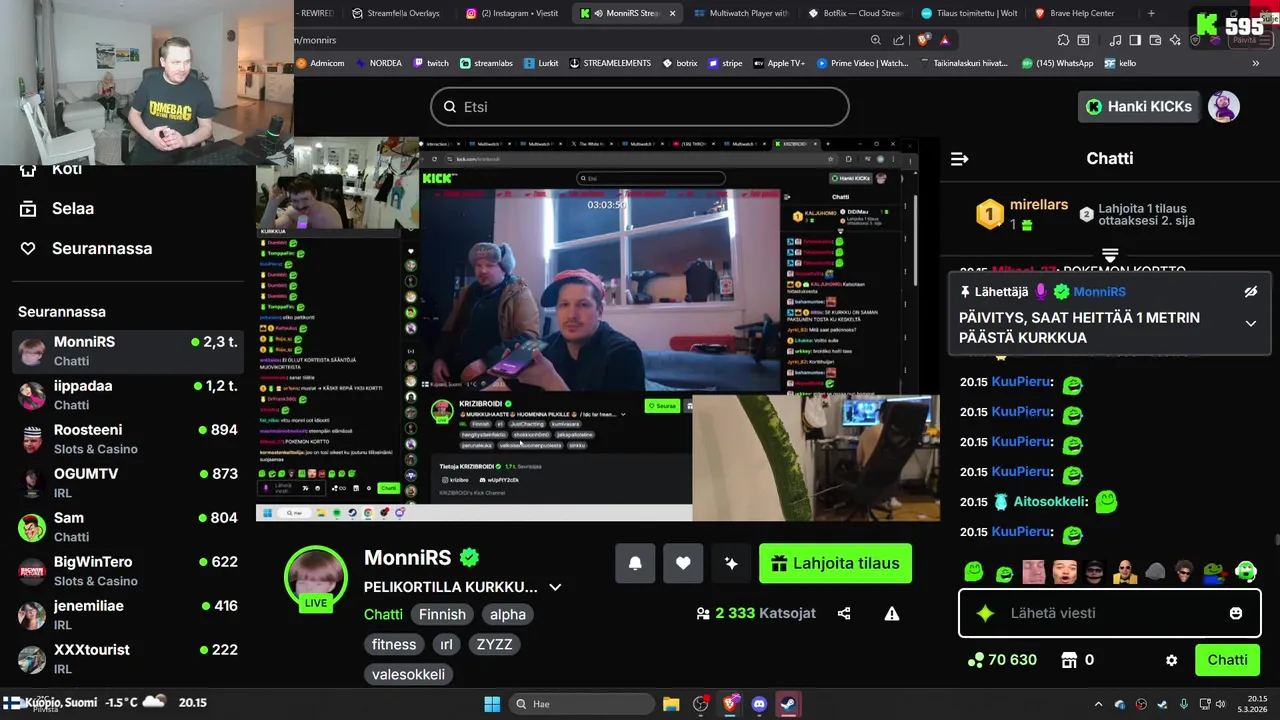Click the heart follow icon

pos(683,563)
